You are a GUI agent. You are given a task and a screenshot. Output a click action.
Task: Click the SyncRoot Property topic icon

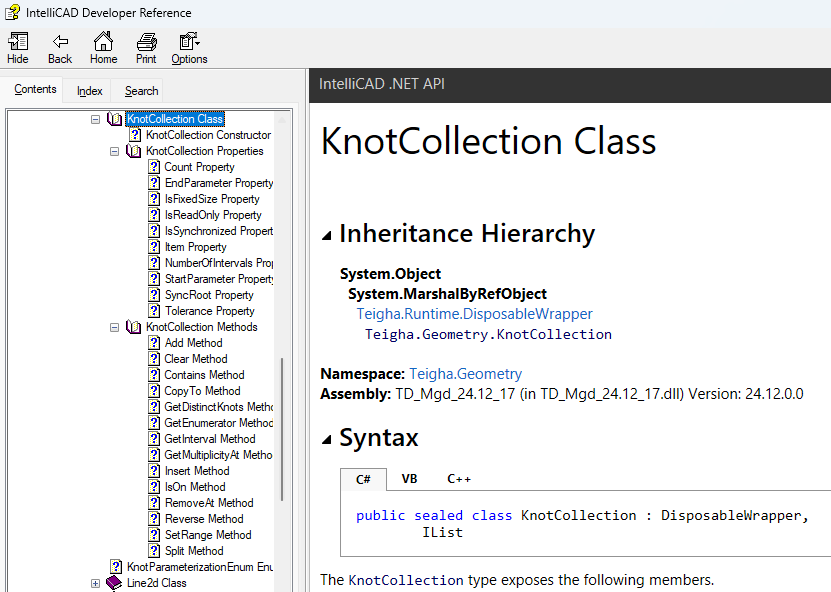coord(154,295)
